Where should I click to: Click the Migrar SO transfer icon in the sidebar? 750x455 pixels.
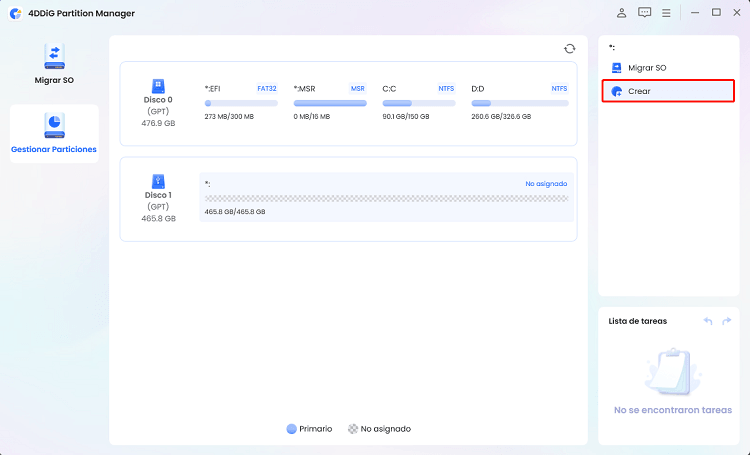point(54,56)
